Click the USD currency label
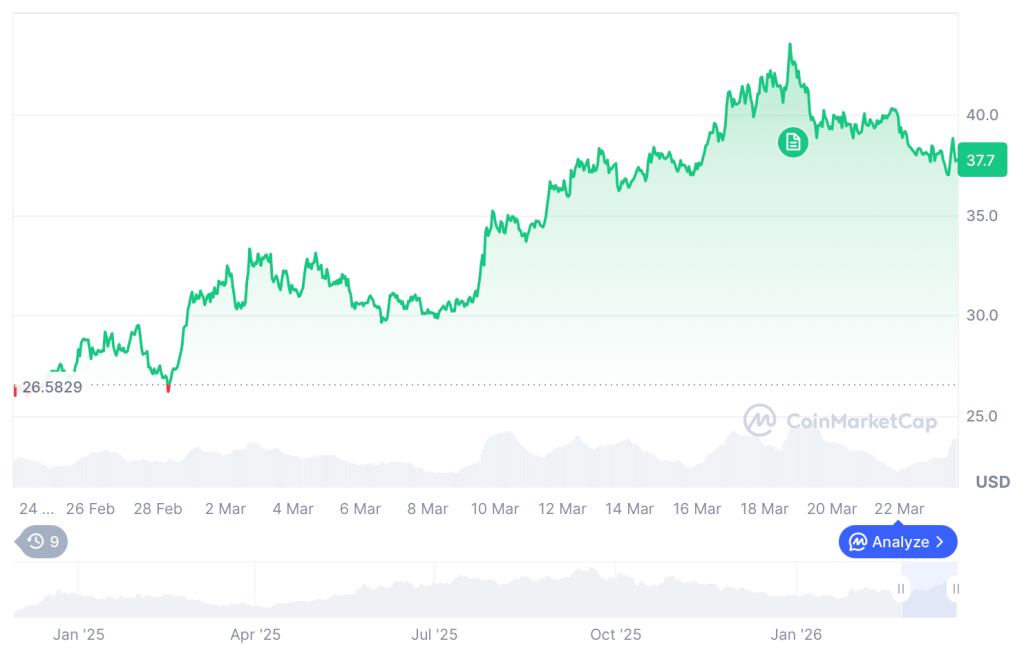This screenshot has height=655, width=1024. pyautogui.click(x=992, y=482)
